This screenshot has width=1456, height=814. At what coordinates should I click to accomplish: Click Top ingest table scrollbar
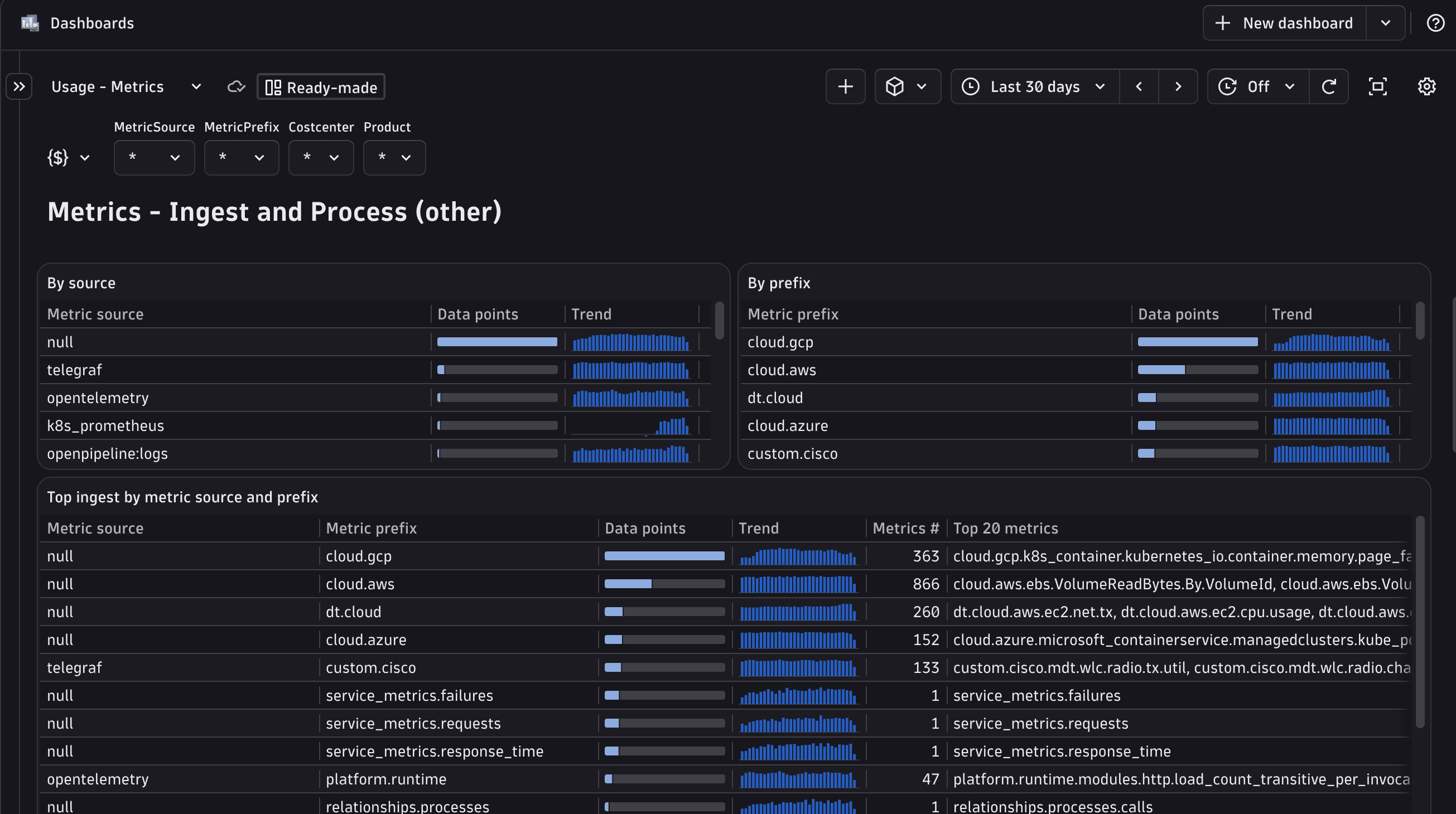1419,622
